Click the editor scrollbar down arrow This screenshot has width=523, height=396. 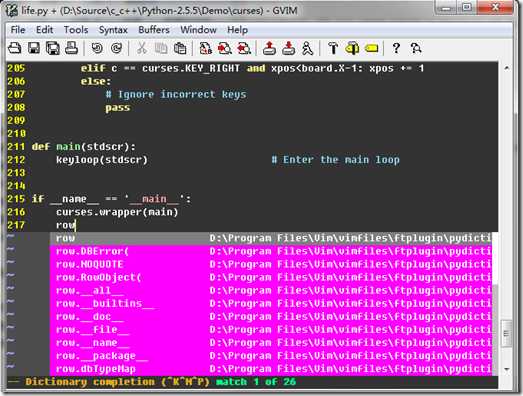[507, 369]
